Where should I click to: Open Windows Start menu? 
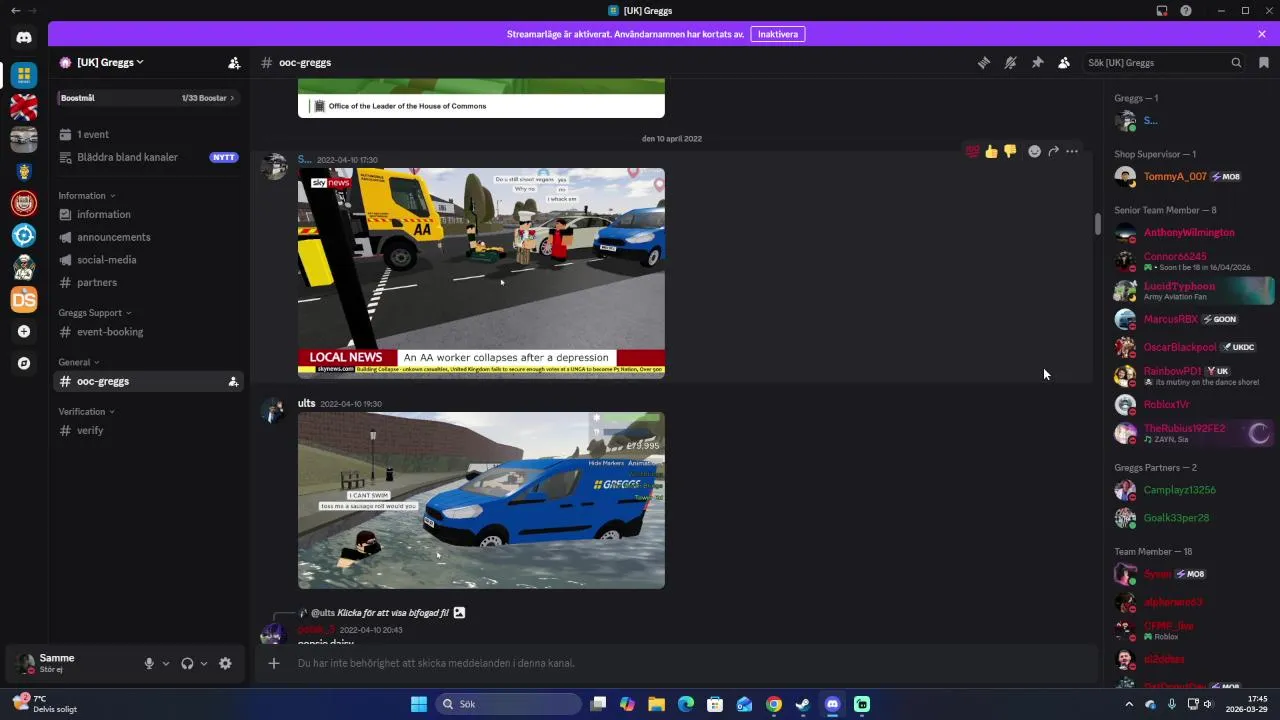(419, 704)
